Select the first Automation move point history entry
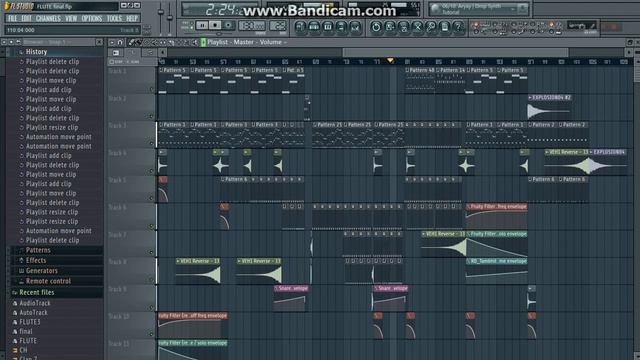The height and width of the screenshot is (360, 640). tap(58, 137)
